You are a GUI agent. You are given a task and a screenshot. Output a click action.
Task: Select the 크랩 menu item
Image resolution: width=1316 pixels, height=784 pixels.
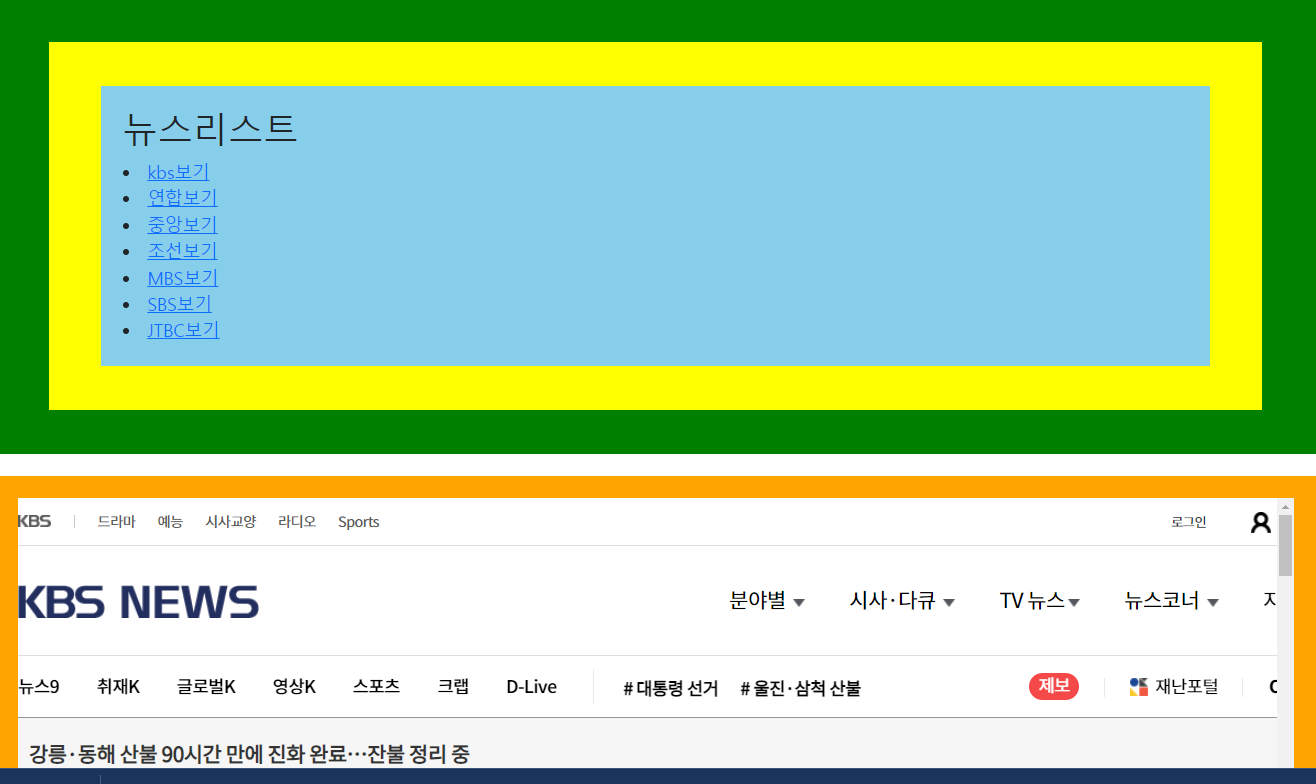point(453,686)
